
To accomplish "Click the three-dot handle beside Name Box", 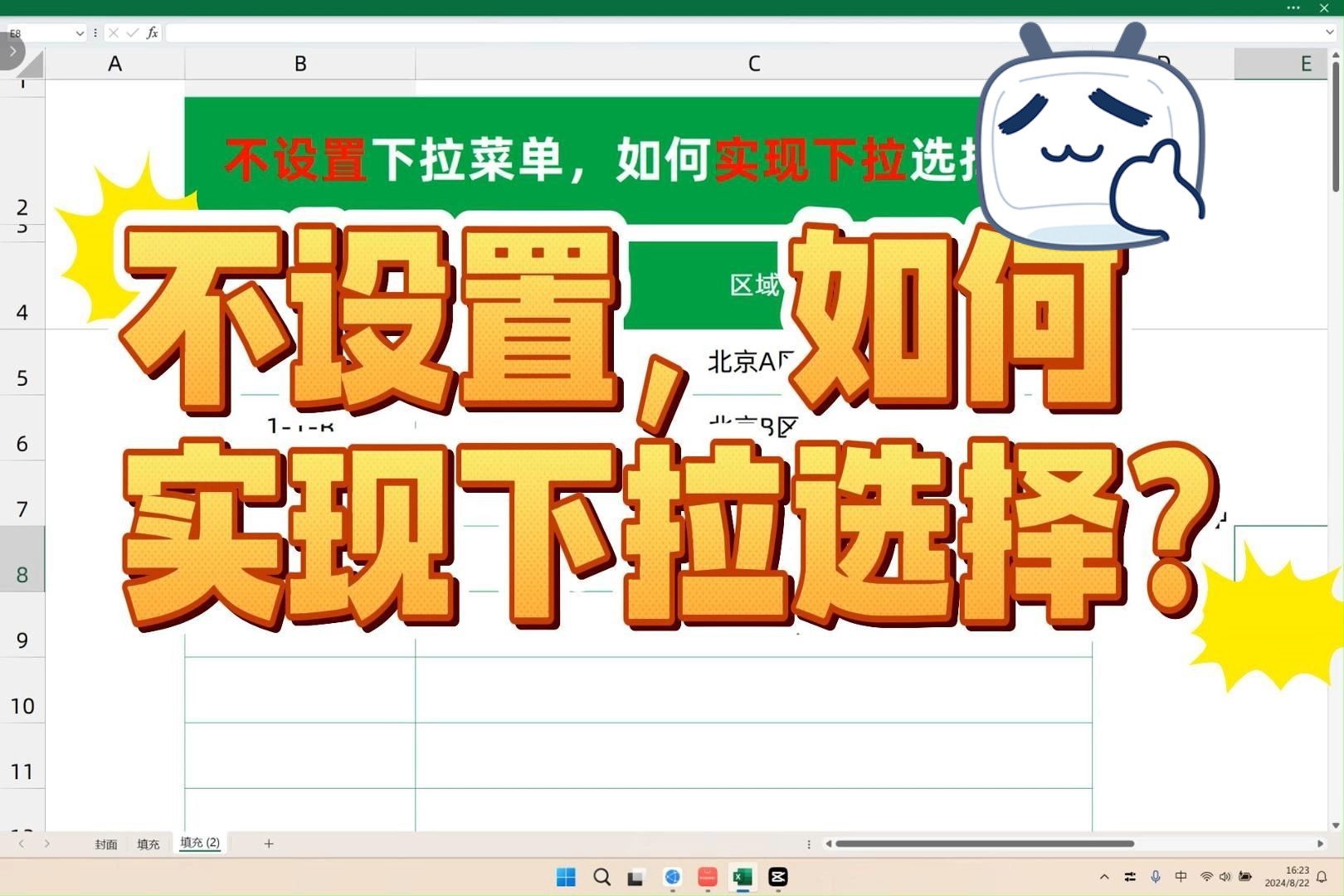I will pyautogui.click(x=95, y=33).
